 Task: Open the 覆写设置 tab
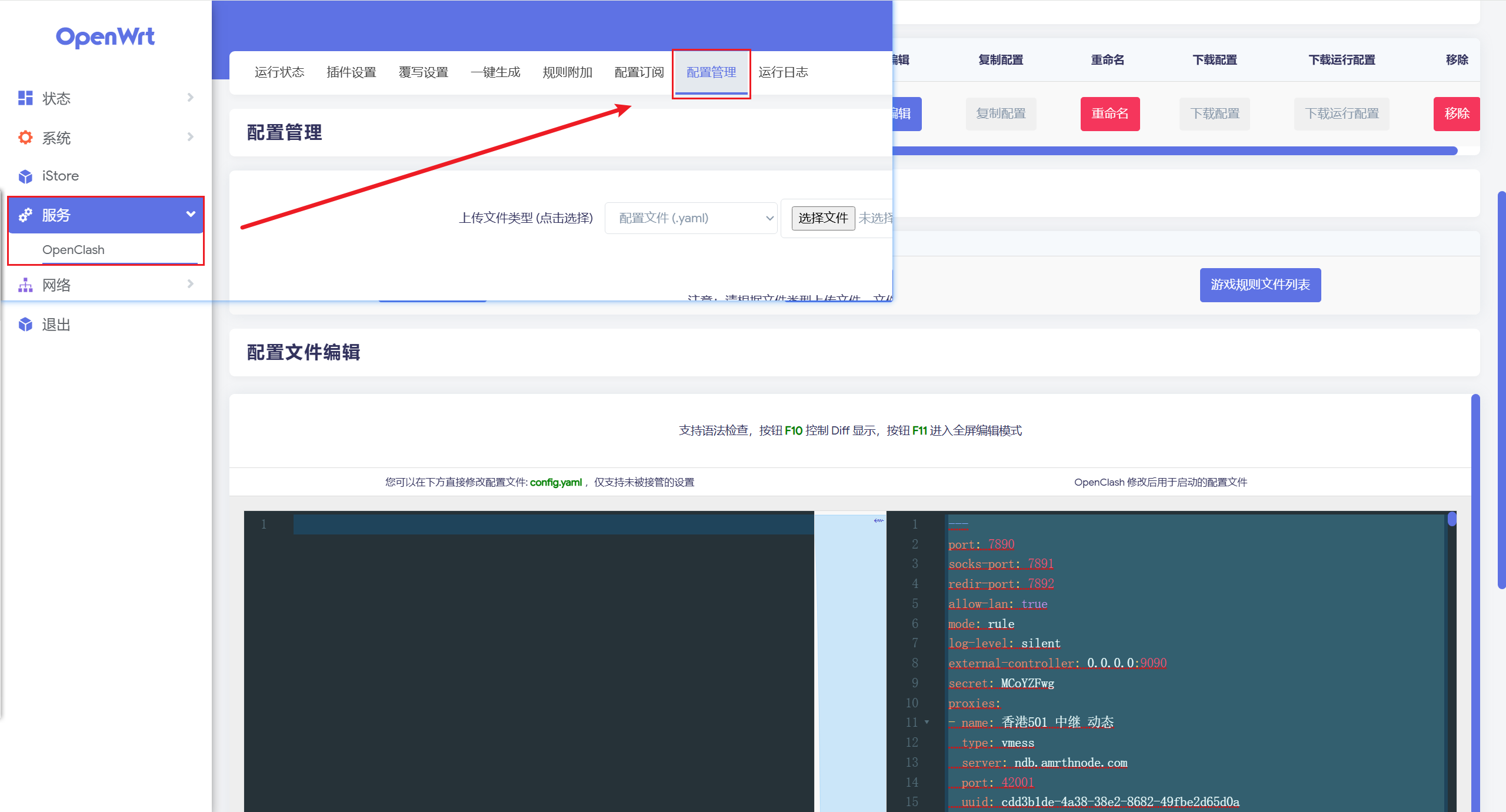click(x=424, y=72)
